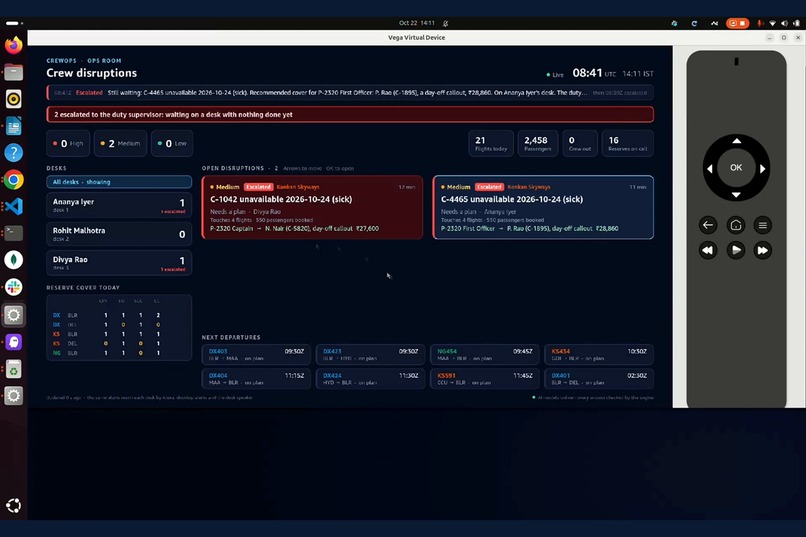
Task: Click the remote's home button
Action: click(736, 225)
